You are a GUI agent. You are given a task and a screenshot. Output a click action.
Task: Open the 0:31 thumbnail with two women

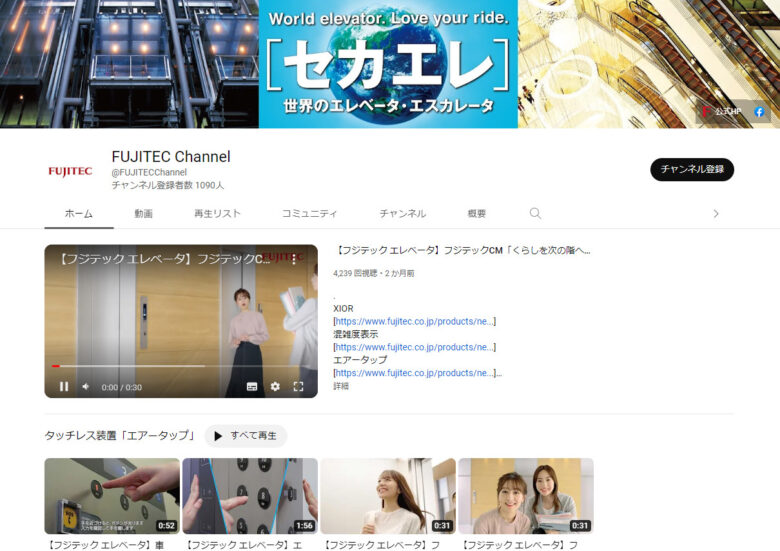526,496
